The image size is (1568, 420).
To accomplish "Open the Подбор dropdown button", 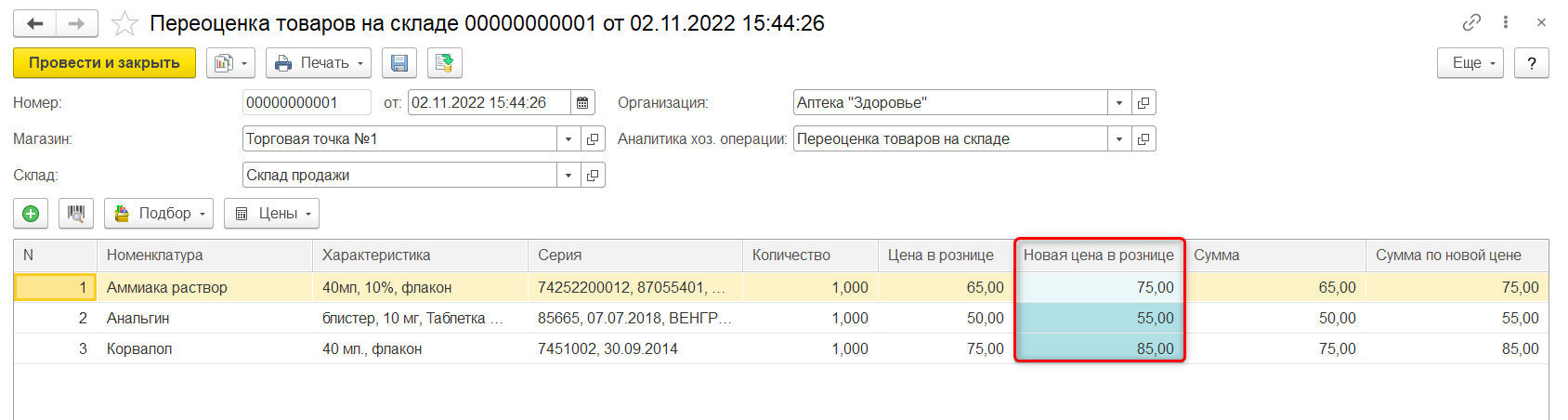I will (x=159, y=214).
